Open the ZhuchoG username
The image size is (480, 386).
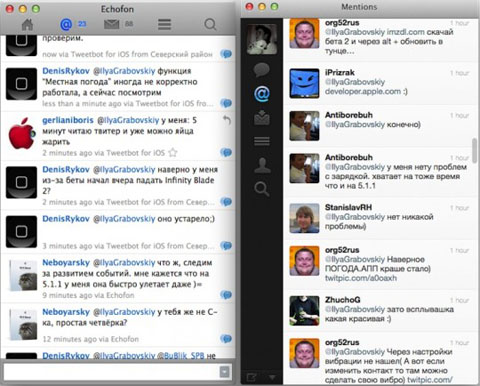tap(342, 300)
